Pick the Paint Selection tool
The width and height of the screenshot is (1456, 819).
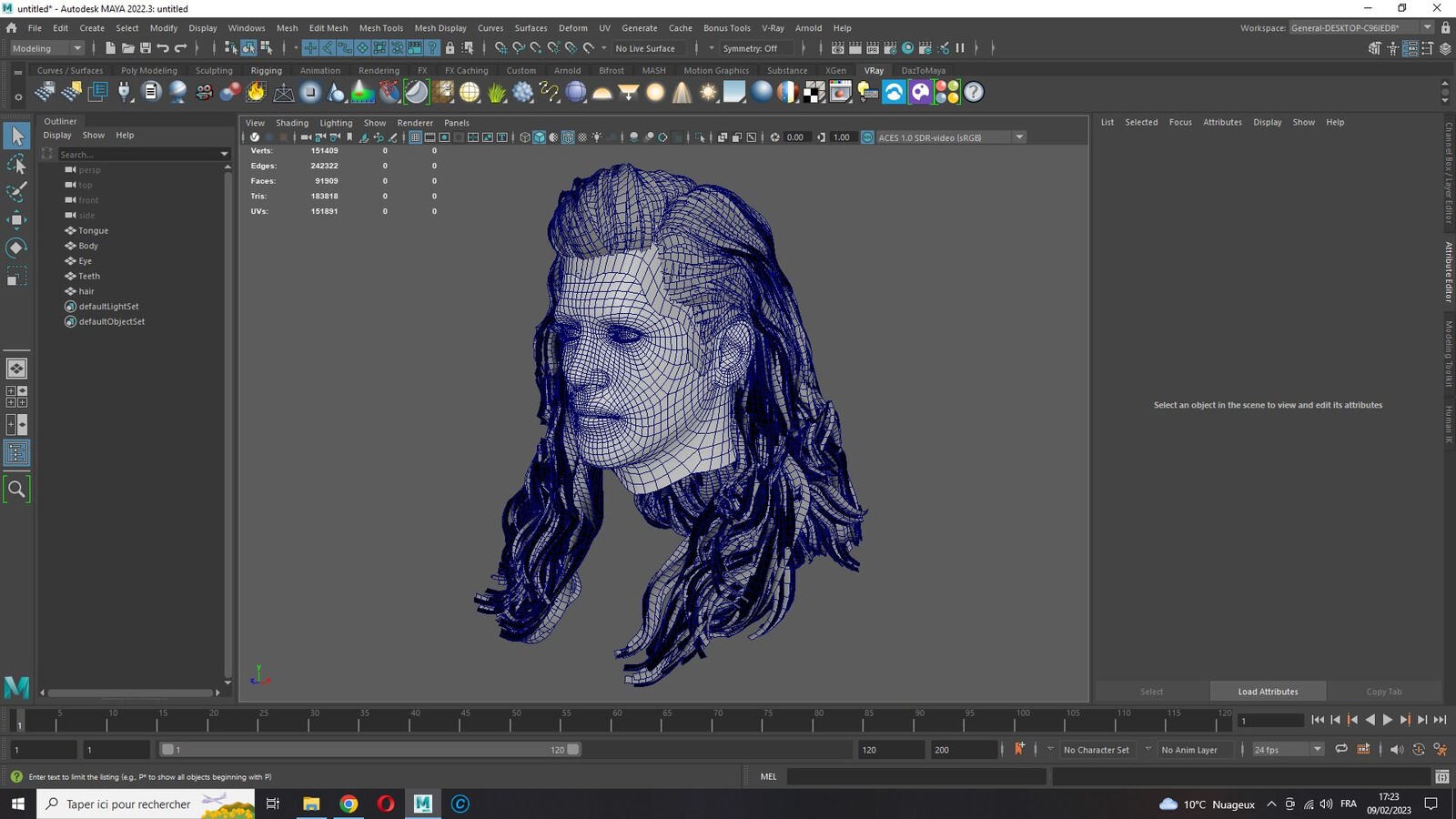point(16,191)
